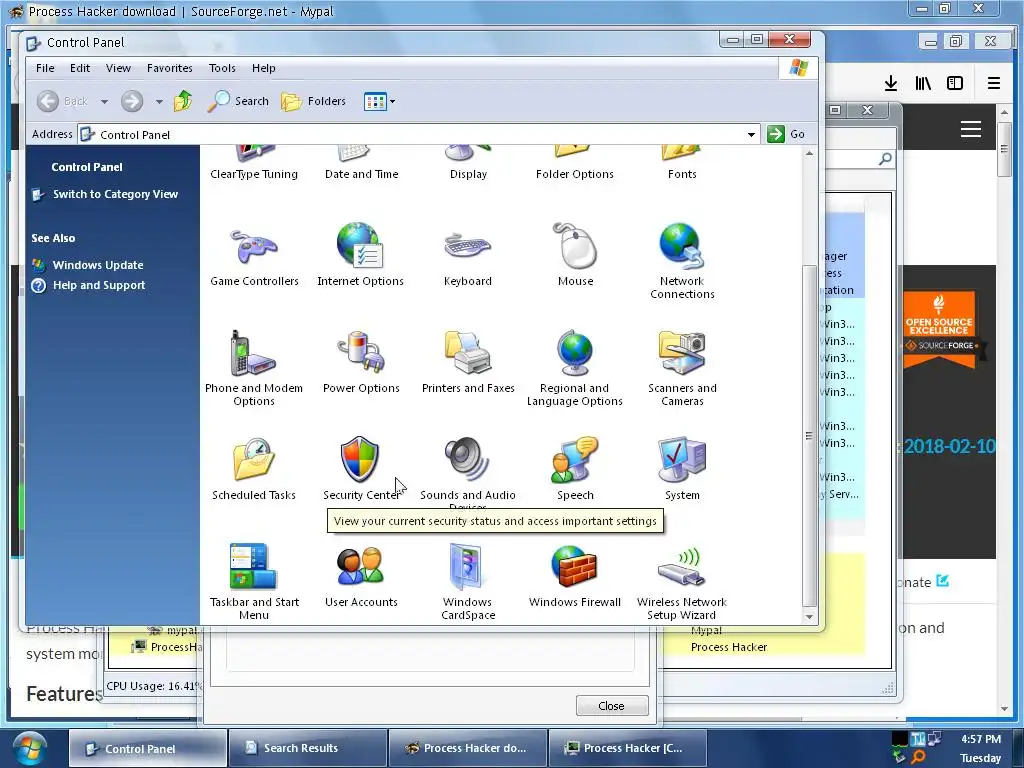Switch to Category View link

click(115, 194)
